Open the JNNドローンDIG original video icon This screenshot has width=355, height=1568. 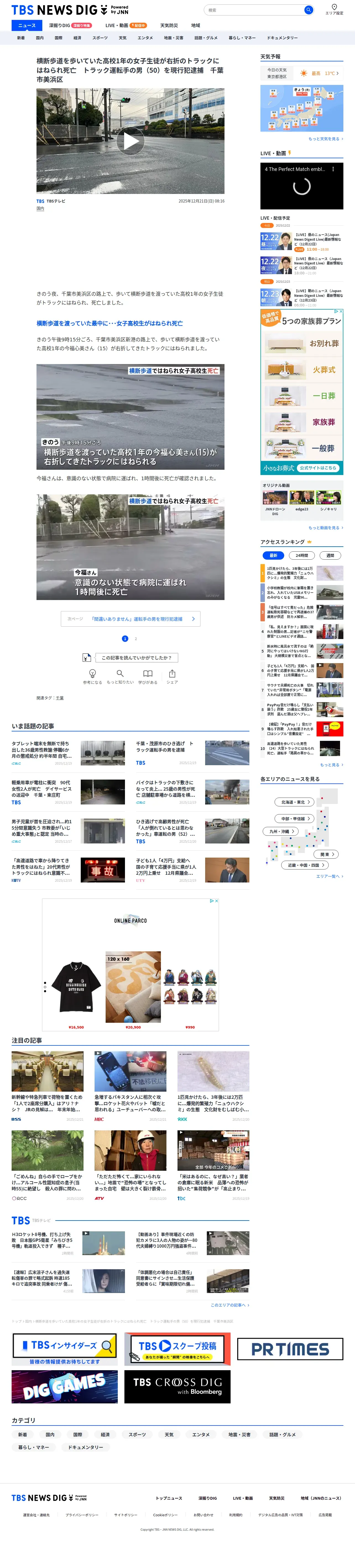pyautogui.click(x=275, y=497)
